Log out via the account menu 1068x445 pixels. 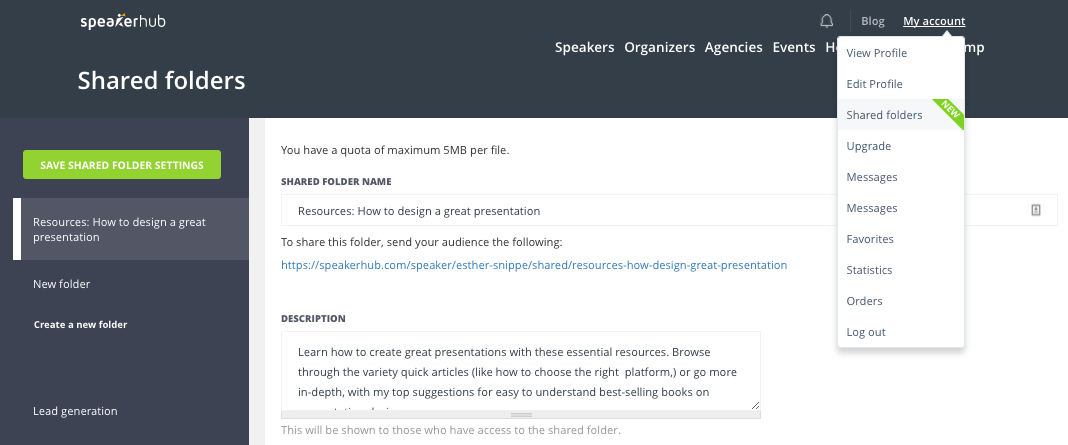866,332
